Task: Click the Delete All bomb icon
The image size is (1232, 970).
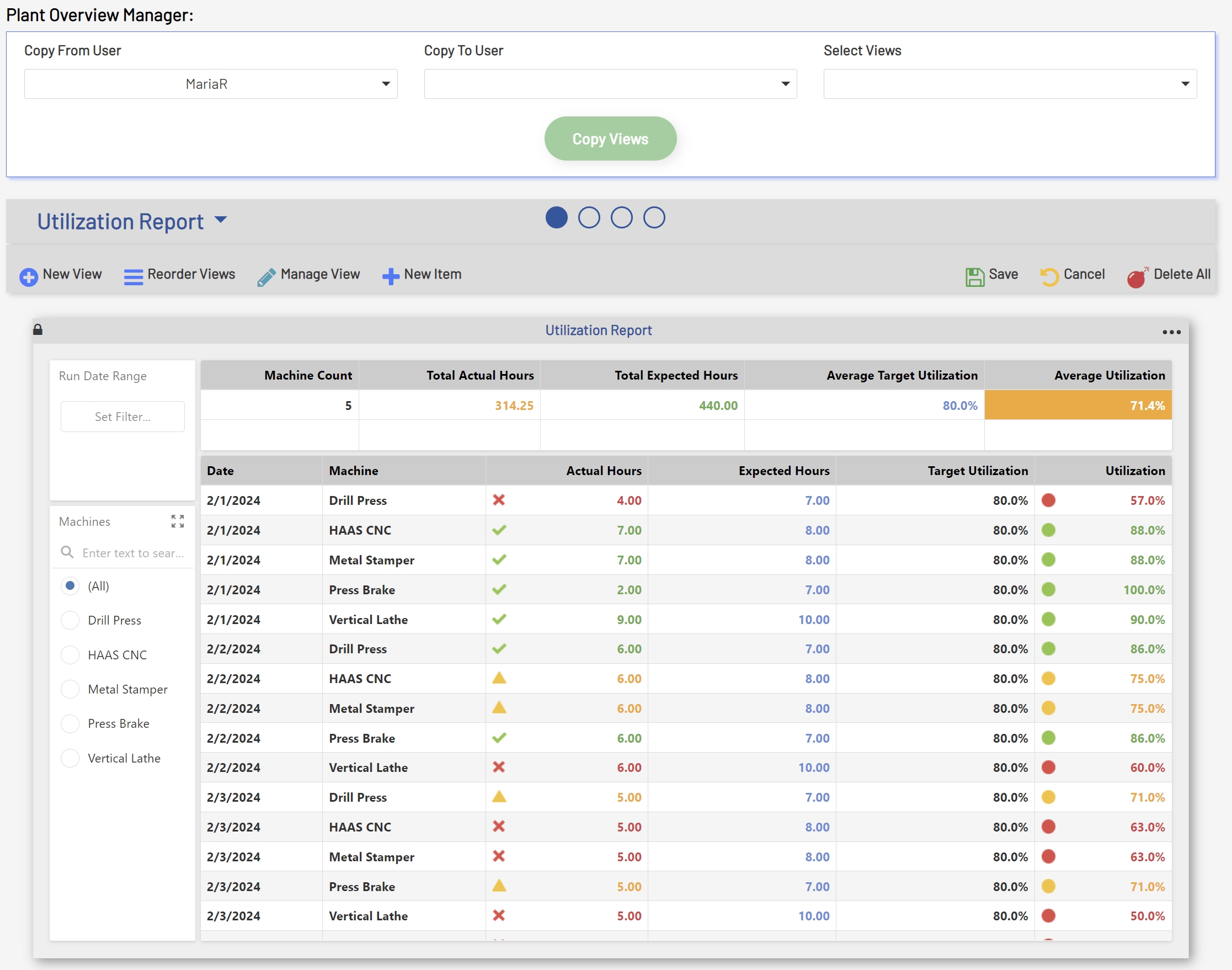Action: click(1137, 277)
